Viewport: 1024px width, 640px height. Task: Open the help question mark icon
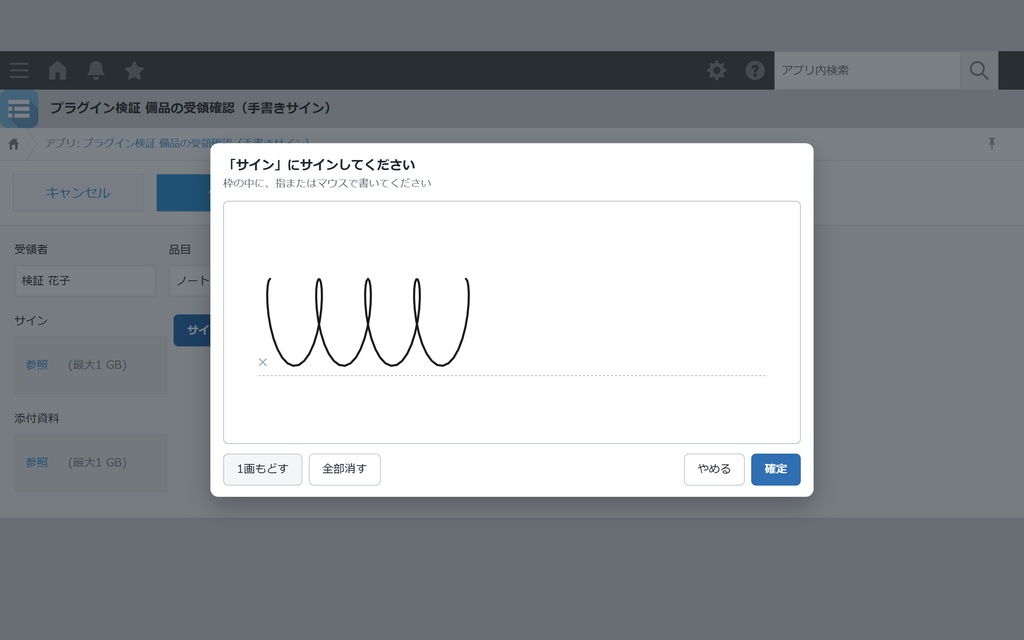pyautogui.click(x=755, y=71)
